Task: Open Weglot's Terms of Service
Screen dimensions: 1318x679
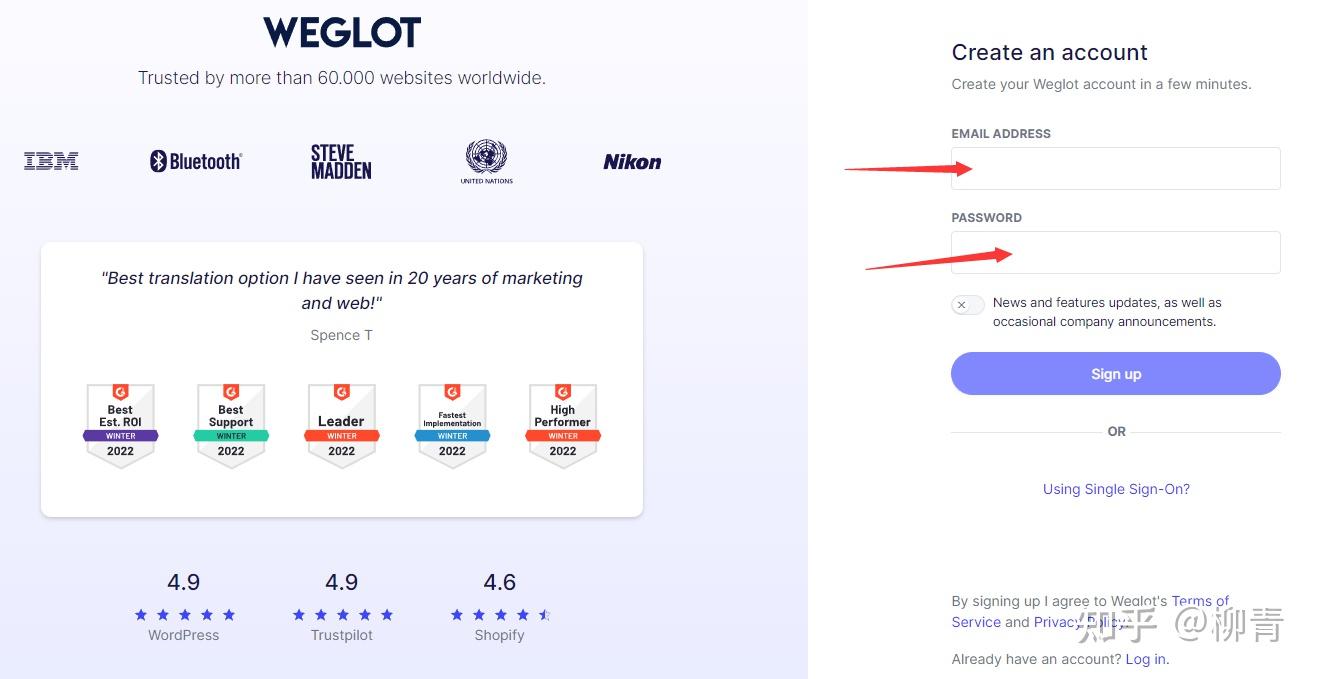Action: click(1199, 601)
